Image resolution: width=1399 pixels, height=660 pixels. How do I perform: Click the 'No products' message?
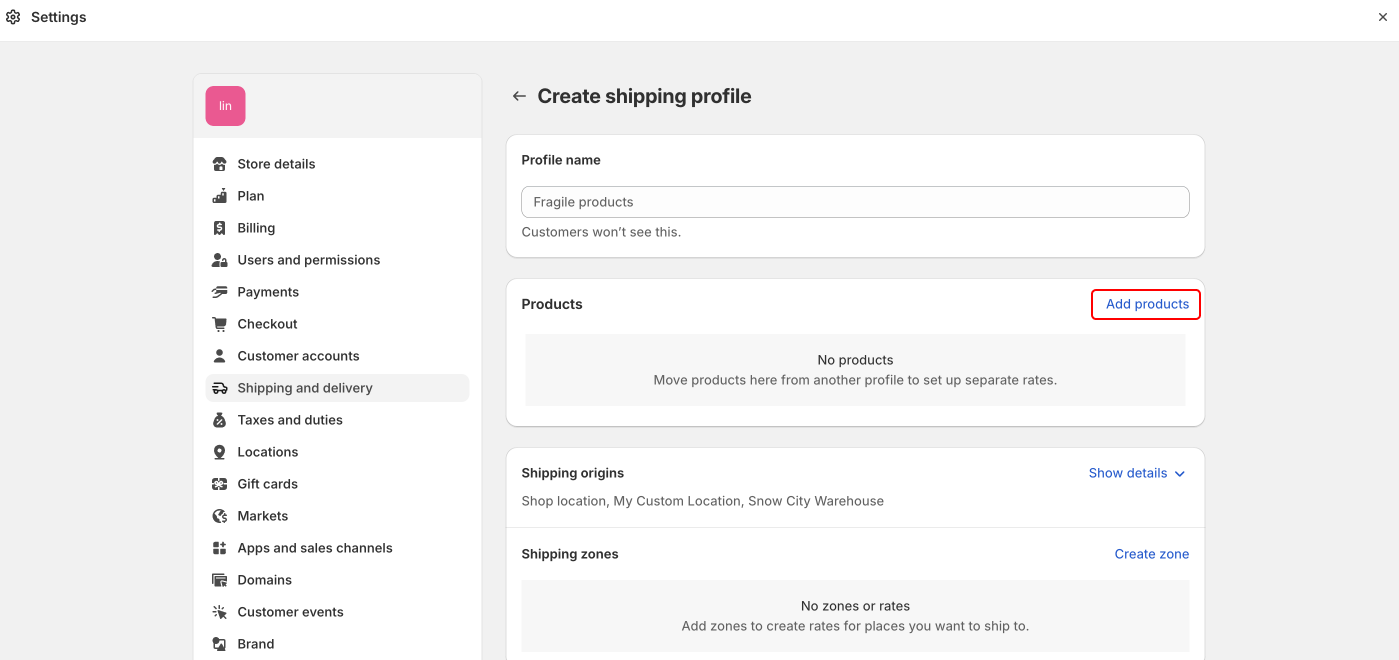click(855, 360)
